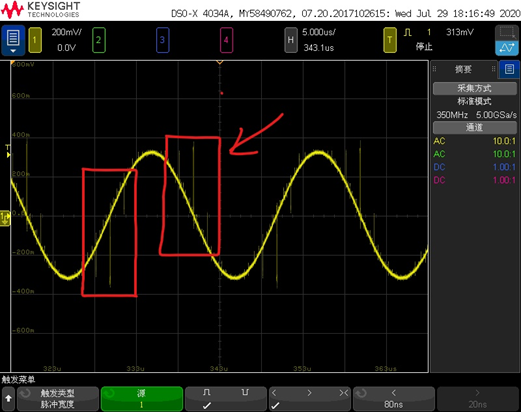
Task: Choose less-than qualifier symbol
Action: (x=274, y=393)
